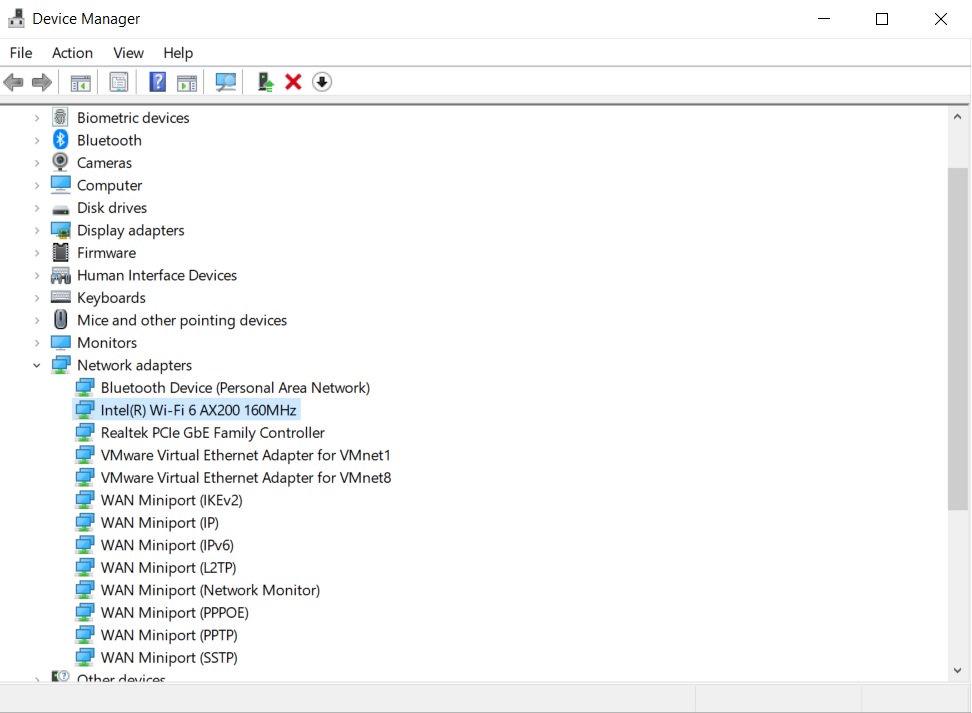972x713 pixels.
Task: Click the blue Help question mark icon
Action: 157,82
